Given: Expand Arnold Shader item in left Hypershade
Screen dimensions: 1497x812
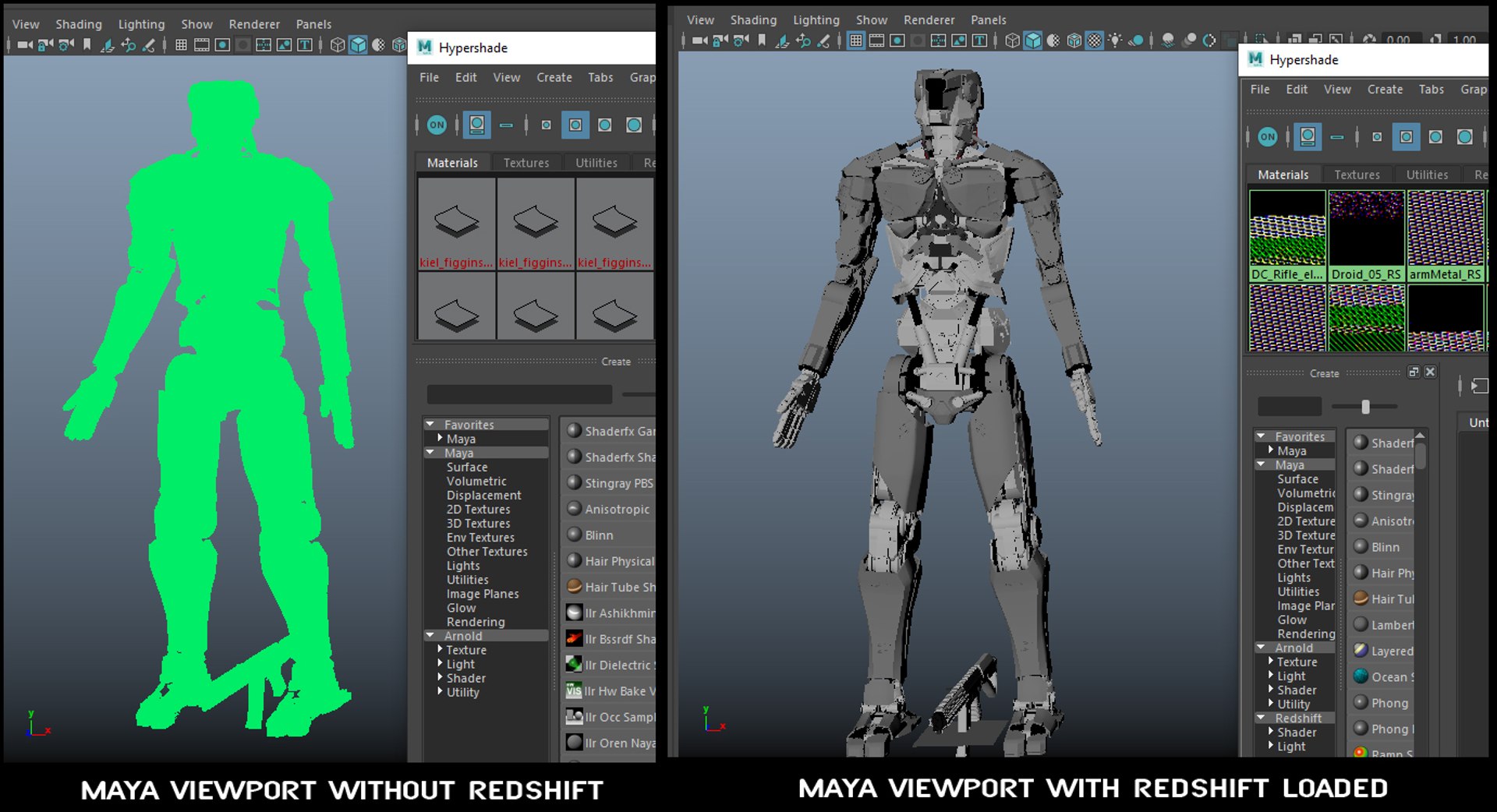Looking at the screenshot, I should click(441, 677).
